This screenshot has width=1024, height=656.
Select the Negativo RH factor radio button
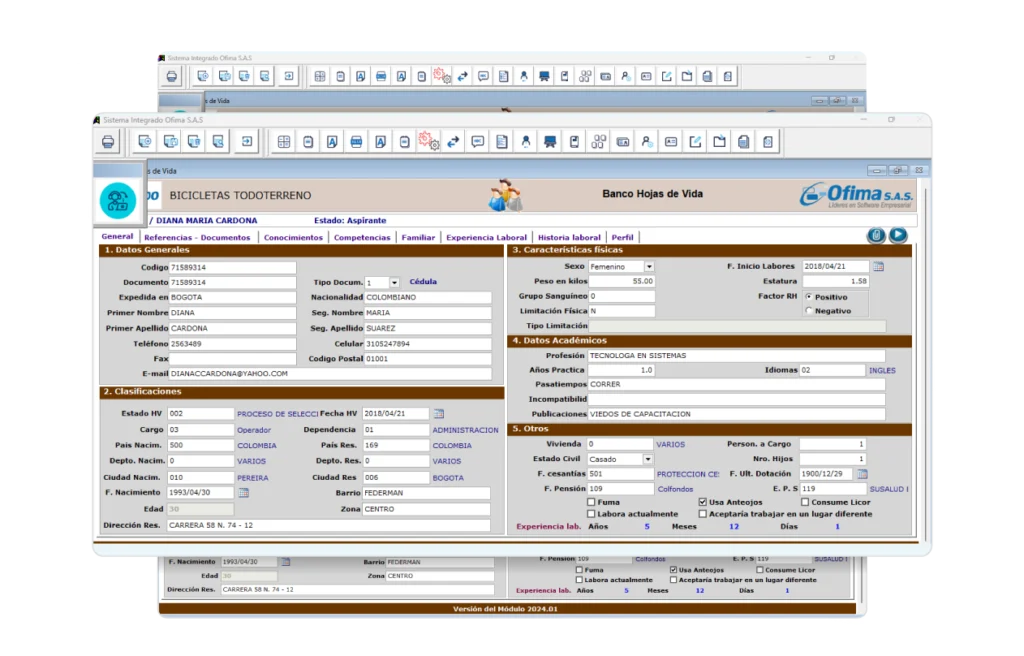click(809, 311)
